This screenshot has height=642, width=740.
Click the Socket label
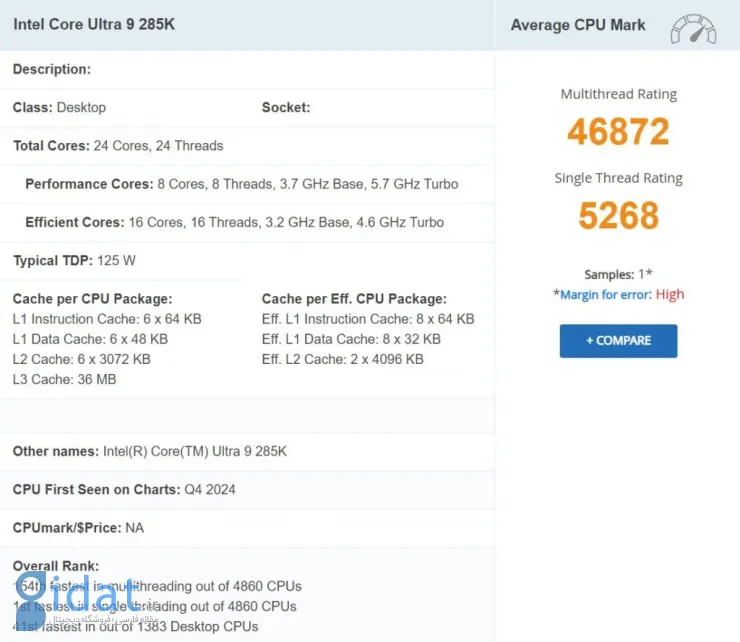tap(286, 107)
